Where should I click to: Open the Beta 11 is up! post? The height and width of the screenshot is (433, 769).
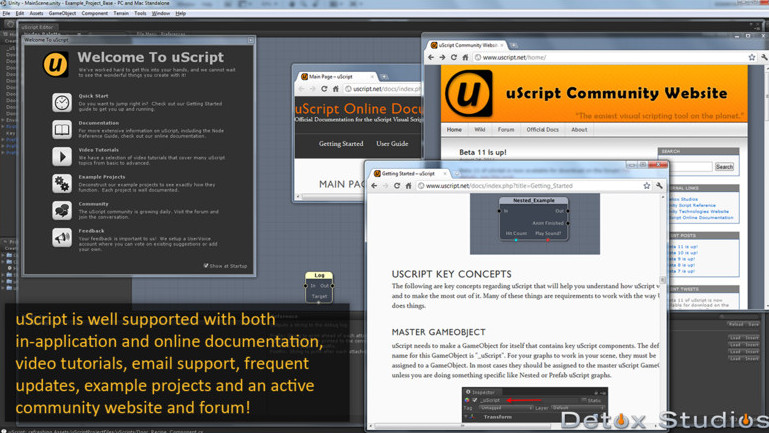(x=483, y=153)
